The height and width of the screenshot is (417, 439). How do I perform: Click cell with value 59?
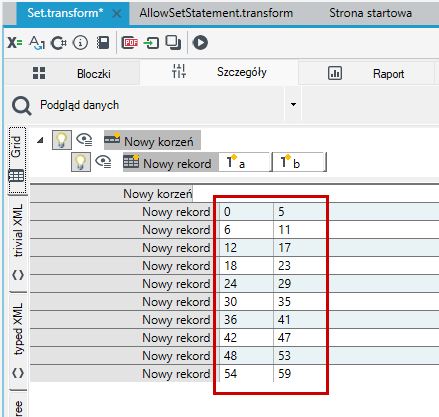[300, 374]
